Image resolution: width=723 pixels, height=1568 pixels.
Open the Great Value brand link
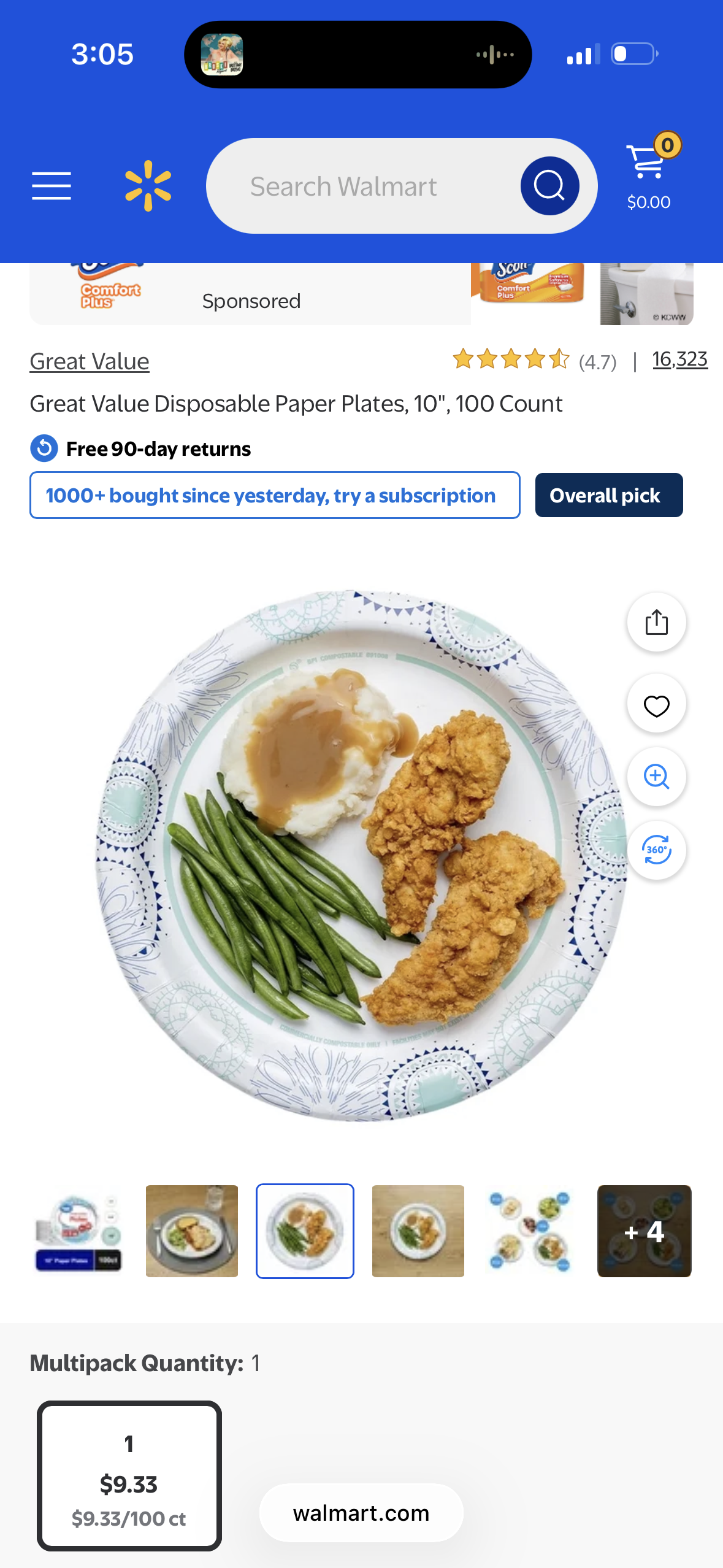click(x=90, y=361)
